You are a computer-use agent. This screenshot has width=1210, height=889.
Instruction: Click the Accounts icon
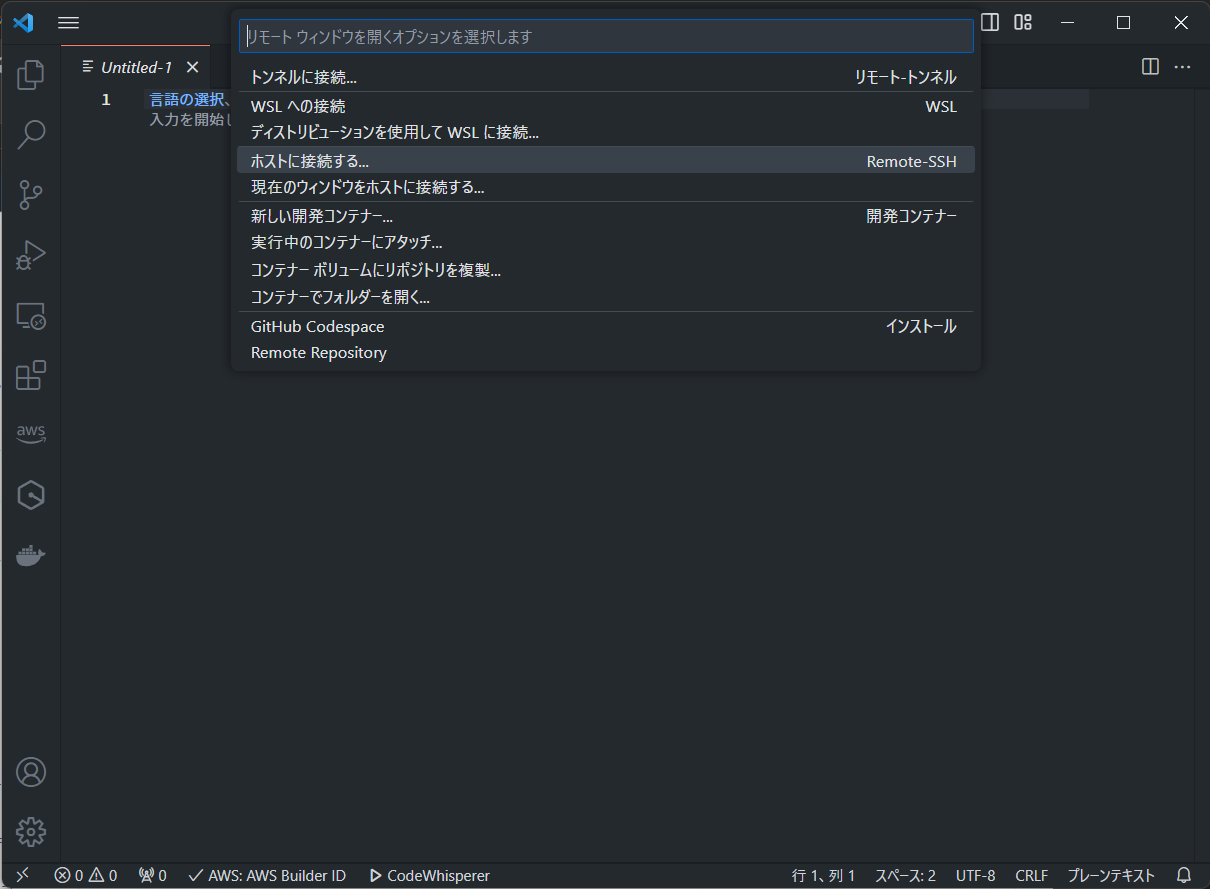click(31, 772)
